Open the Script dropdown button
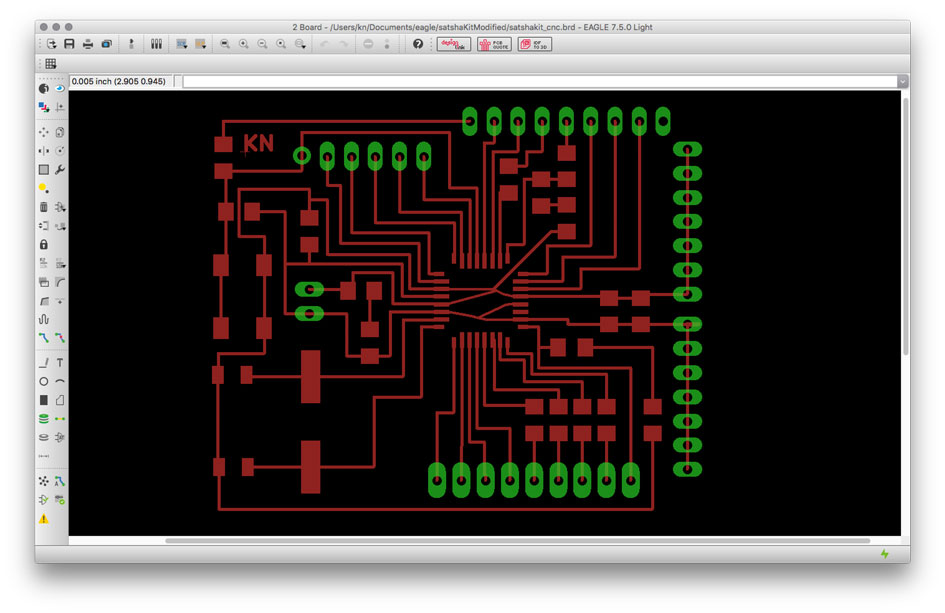 181,44
